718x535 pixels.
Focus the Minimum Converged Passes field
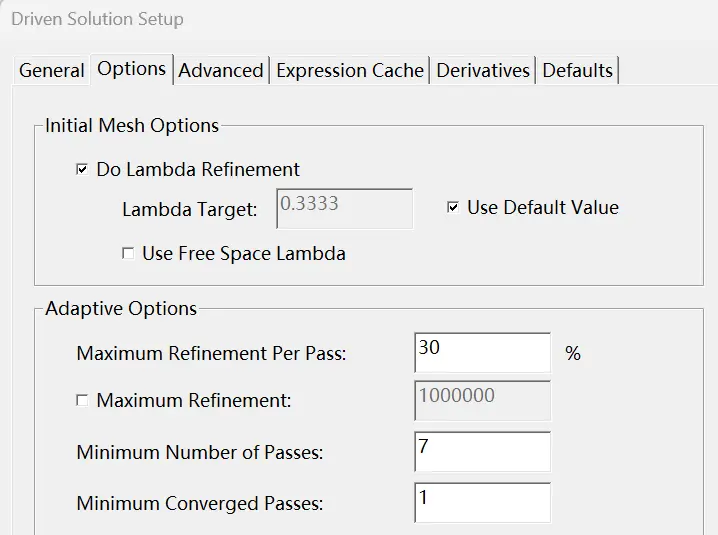[x=483, y=502]
